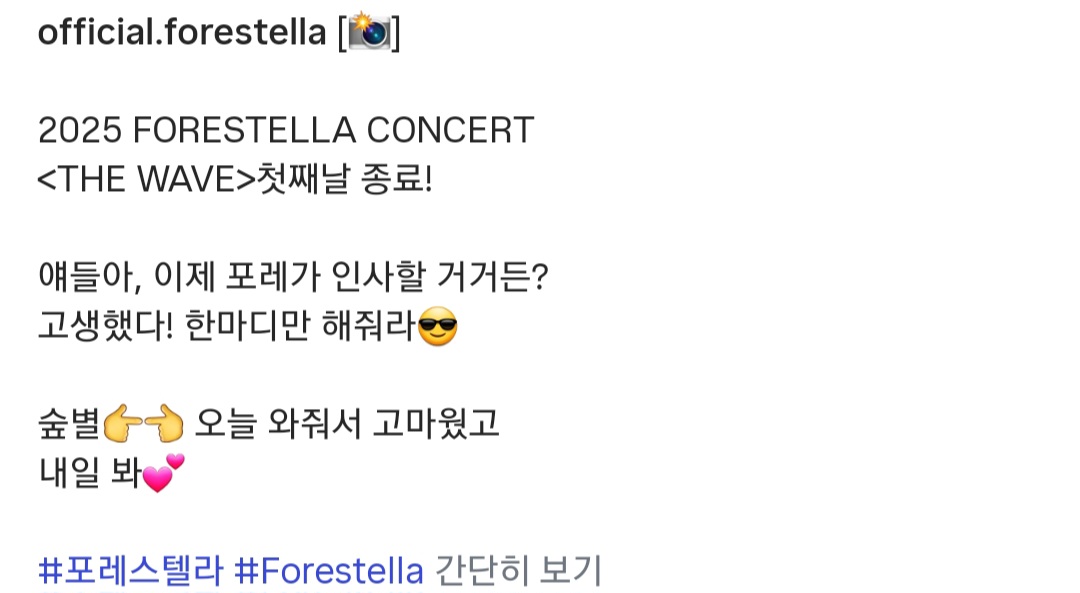The image size is (1080, 593).
Task: Click the 얘들아, 이제 포레가 인사할 거거든? line
Action: pos(293,277)
